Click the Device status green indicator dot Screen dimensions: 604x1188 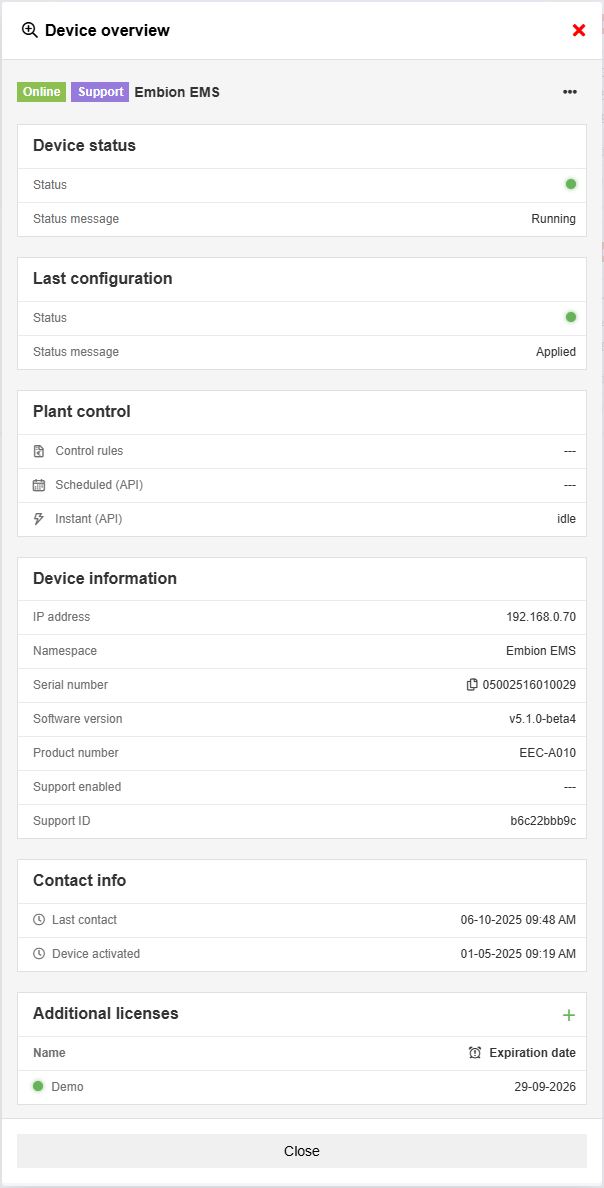pyautogui.click(x=571, y=184)
